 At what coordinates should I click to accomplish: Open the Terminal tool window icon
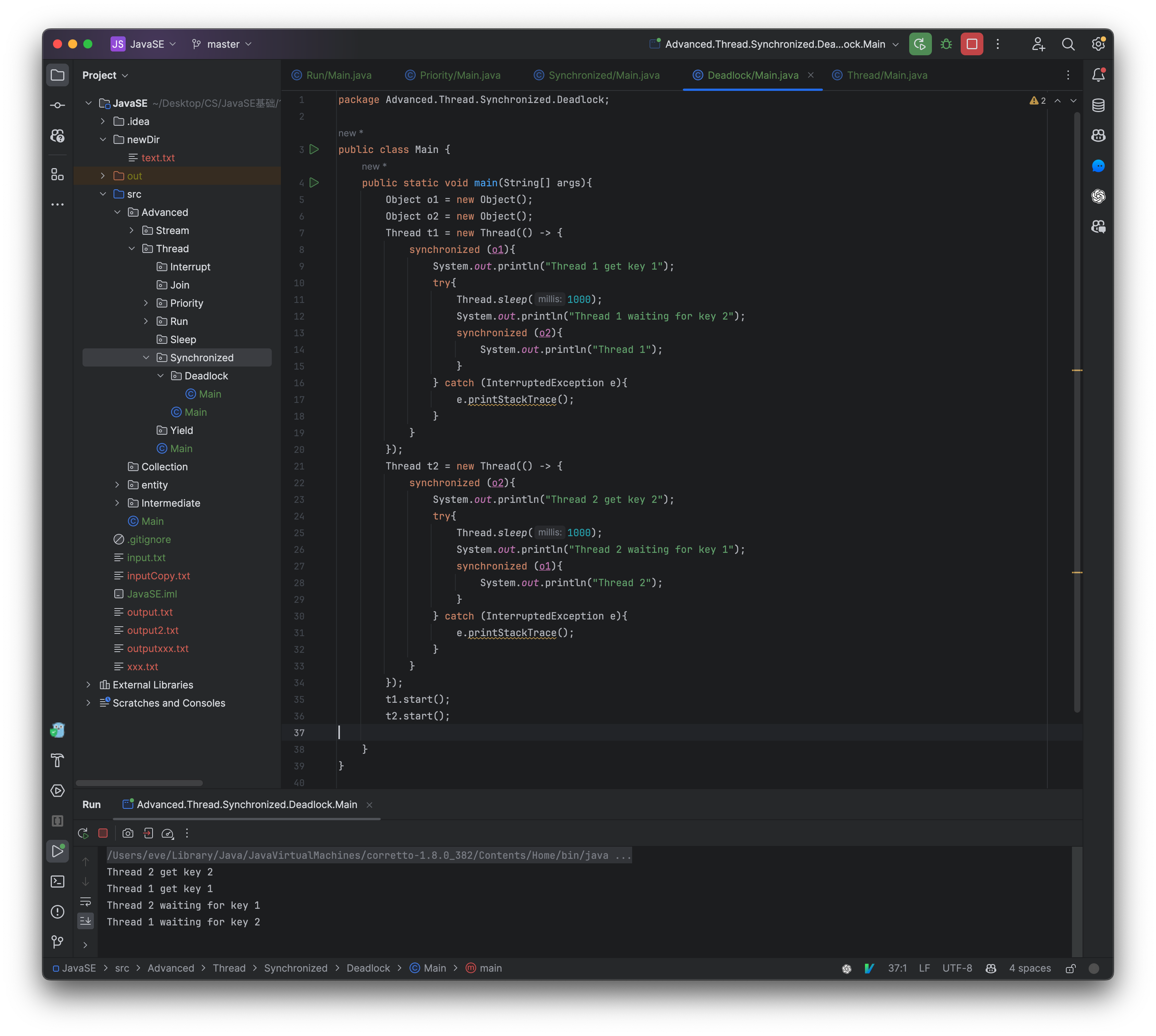pos(58,881)
